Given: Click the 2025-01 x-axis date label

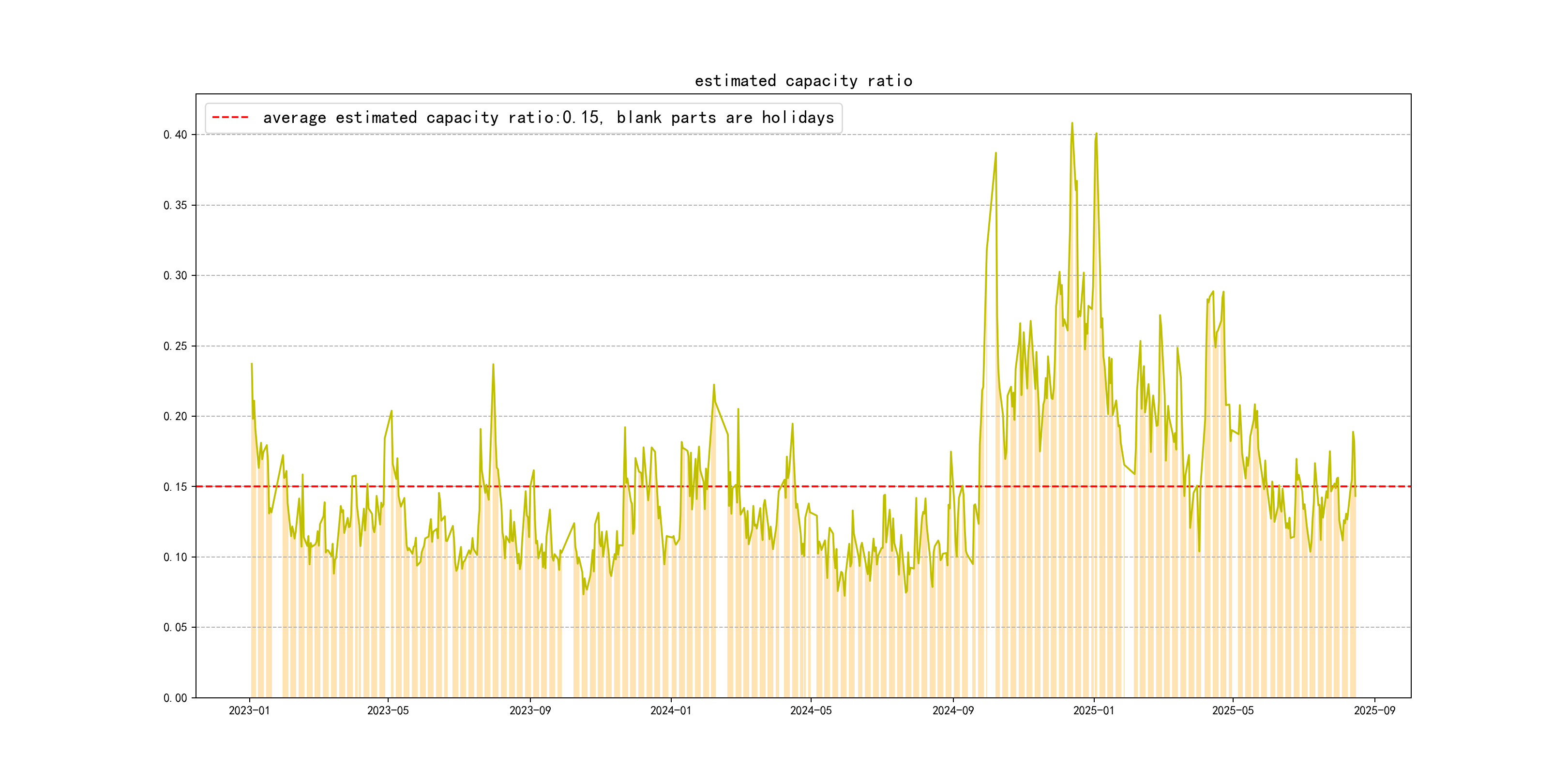Looking at the screenshot, I should (x=1093, y=711).
